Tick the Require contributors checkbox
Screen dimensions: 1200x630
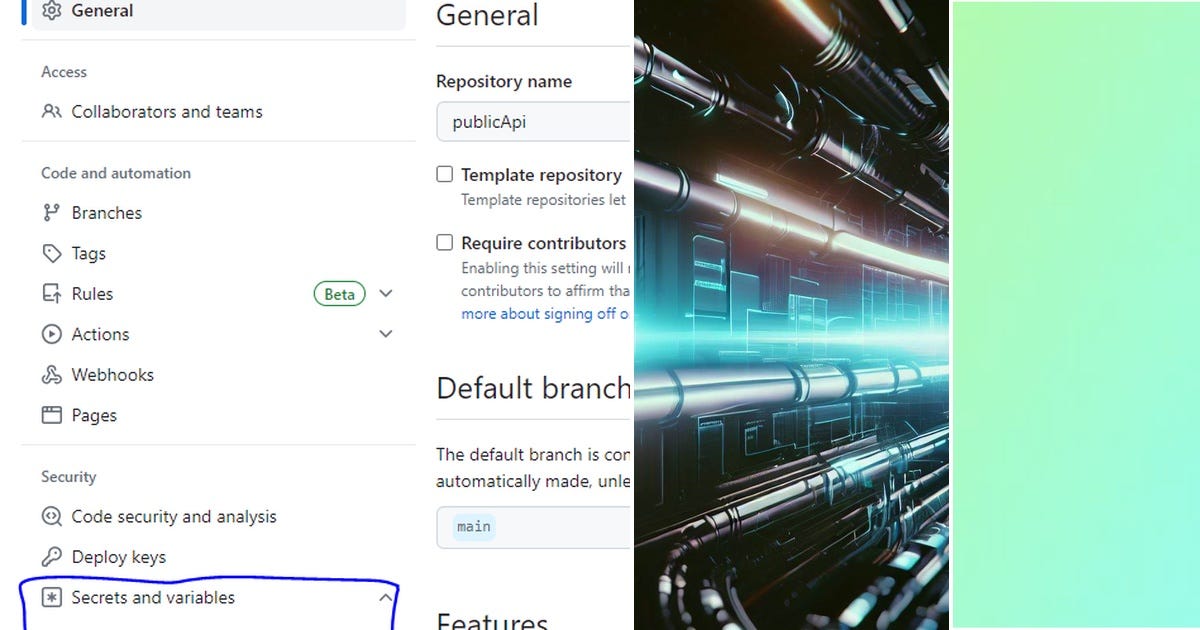tap(445, 242)
